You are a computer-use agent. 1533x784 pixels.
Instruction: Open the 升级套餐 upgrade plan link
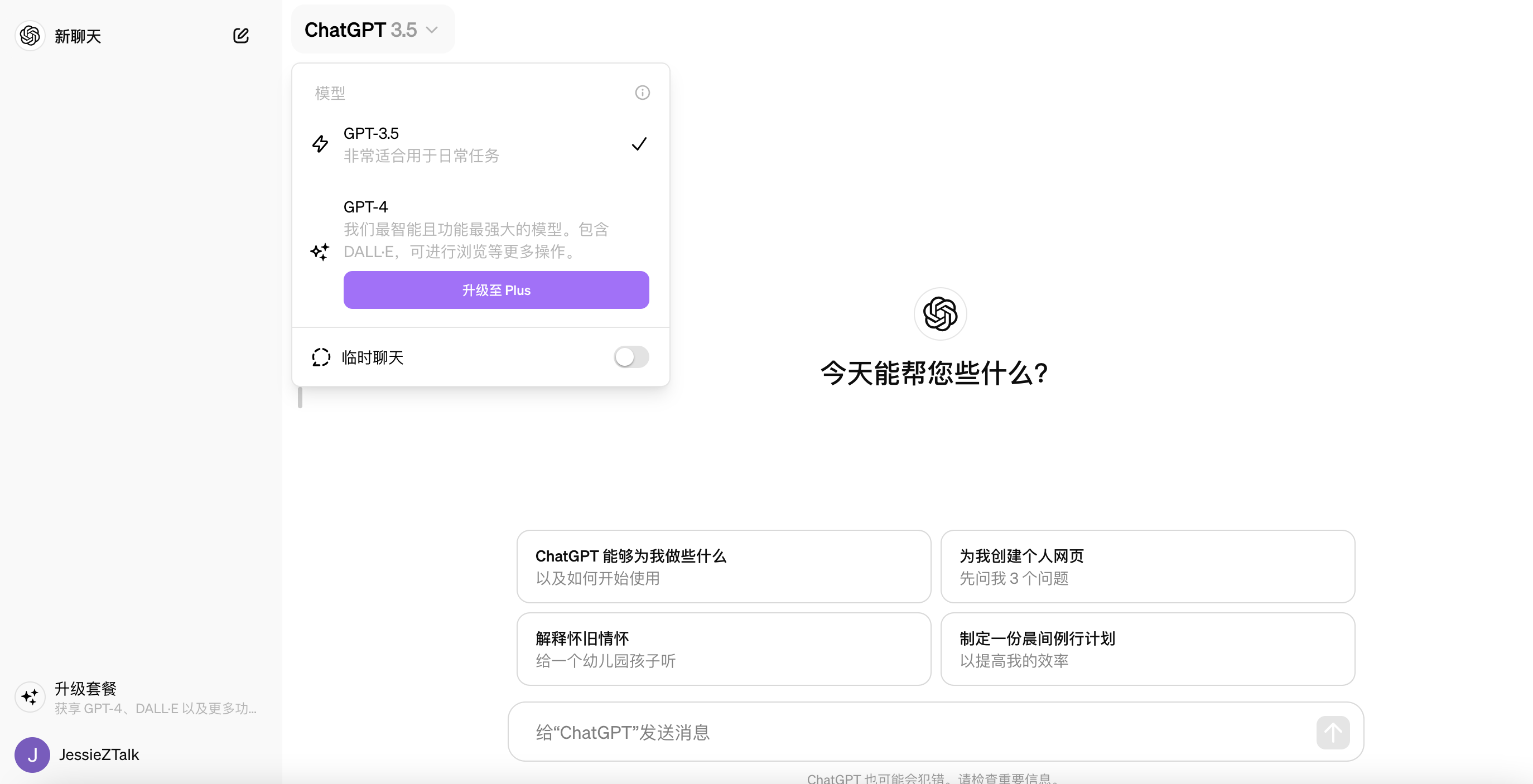pos(141,697)
